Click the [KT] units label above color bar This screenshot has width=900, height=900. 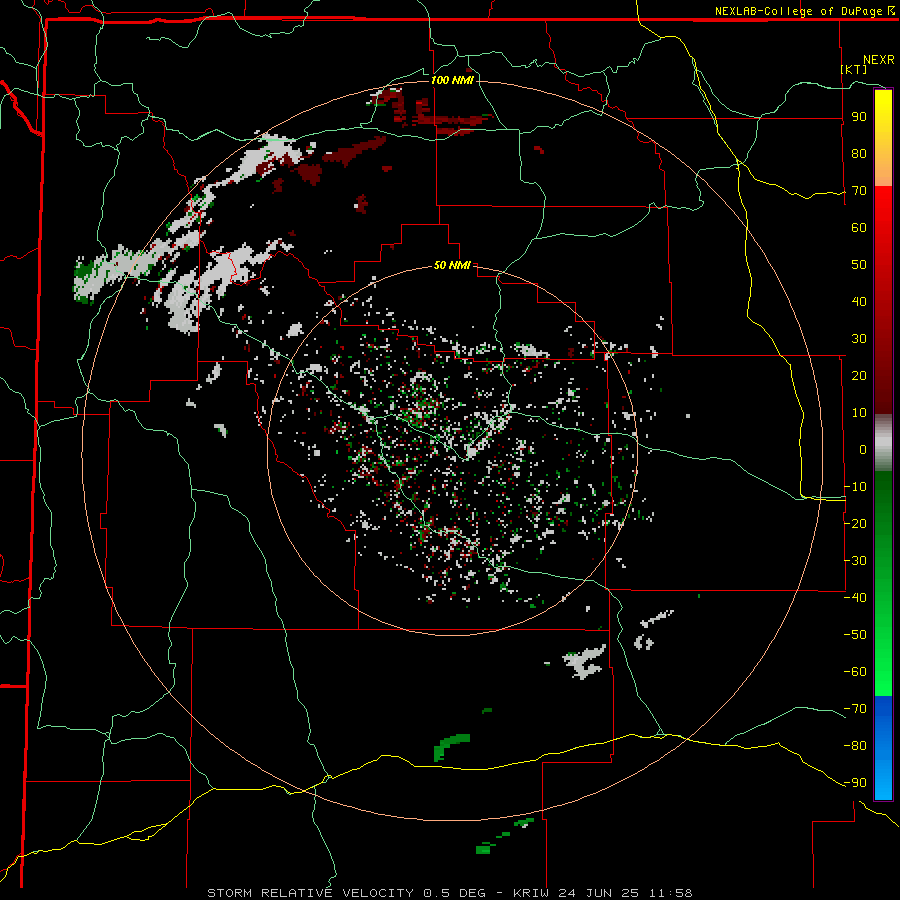854,69
